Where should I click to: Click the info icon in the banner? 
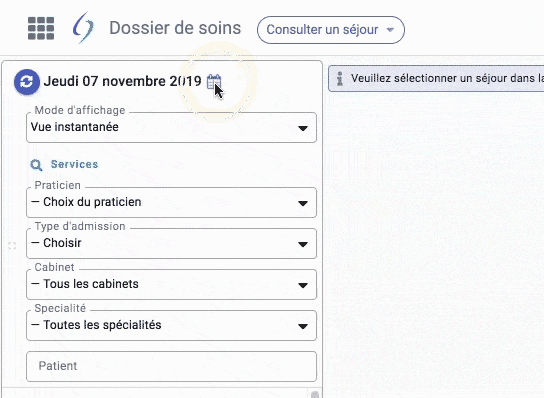click(x=340, y=78)
